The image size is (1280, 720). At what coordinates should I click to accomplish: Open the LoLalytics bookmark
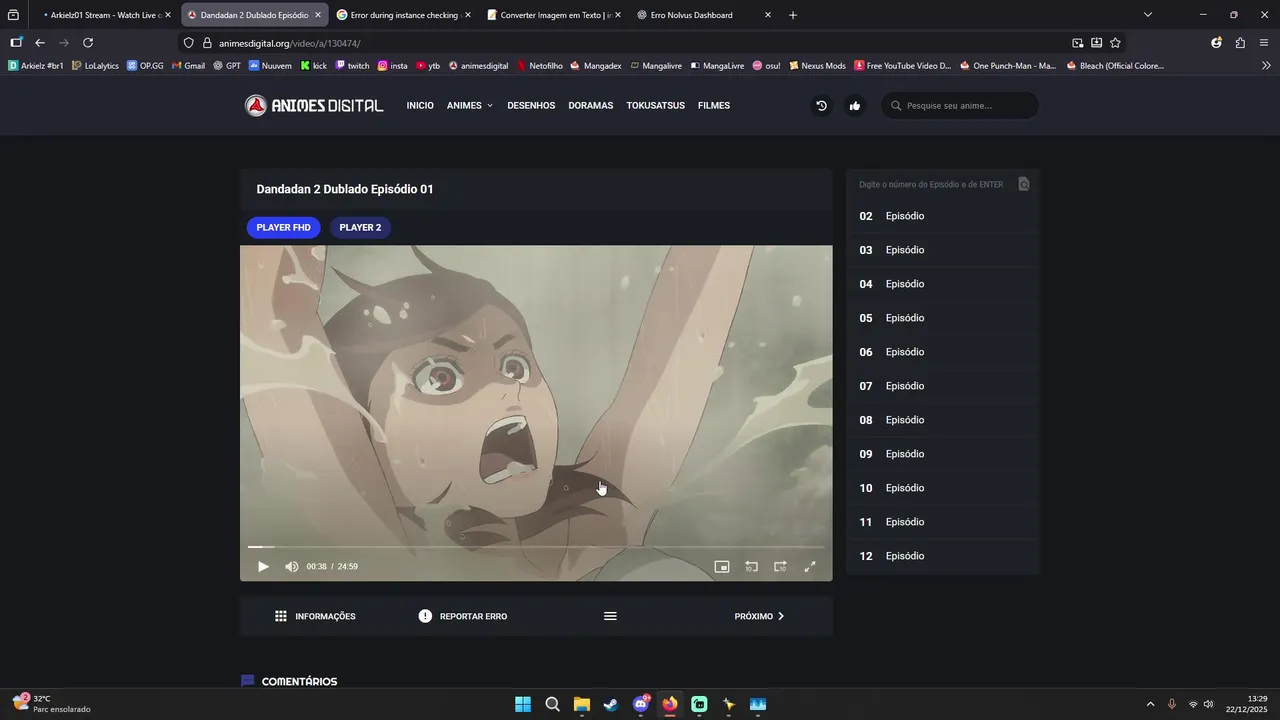pos(95,66)
